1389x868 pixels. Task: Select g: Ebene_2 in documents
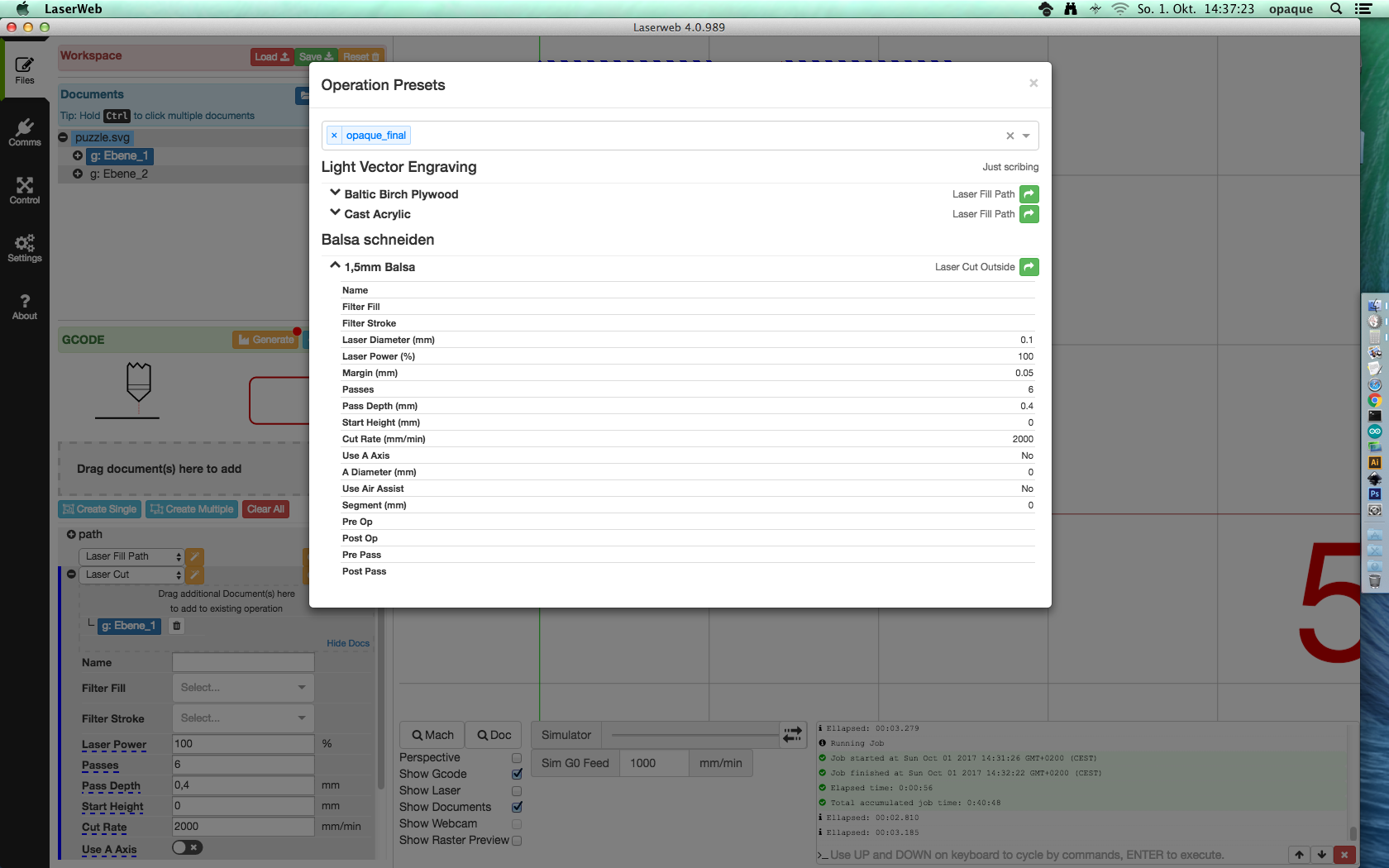(119, 174)
